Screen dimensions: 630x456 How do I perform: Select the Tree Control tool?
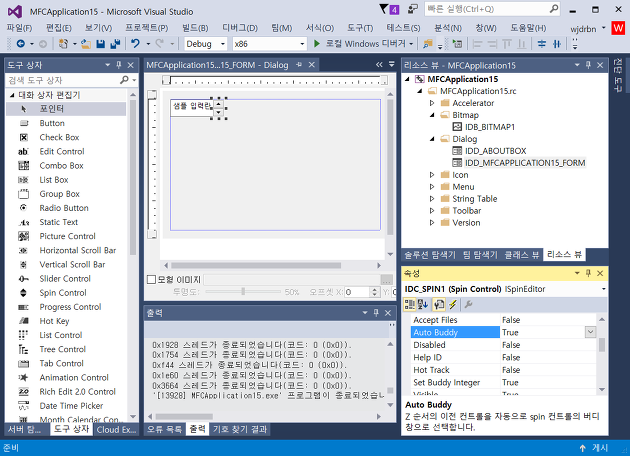coord(63,349)
